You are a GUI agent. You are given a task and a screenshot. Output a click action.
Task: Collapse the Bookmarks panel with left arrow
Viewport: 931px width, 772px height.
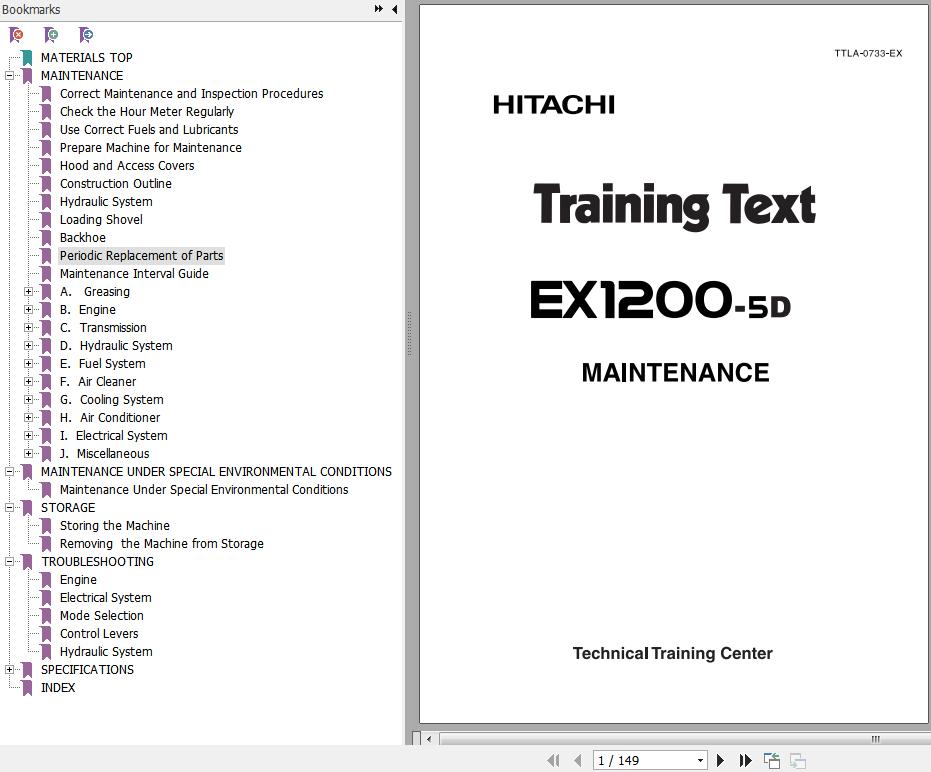[394, 9]
